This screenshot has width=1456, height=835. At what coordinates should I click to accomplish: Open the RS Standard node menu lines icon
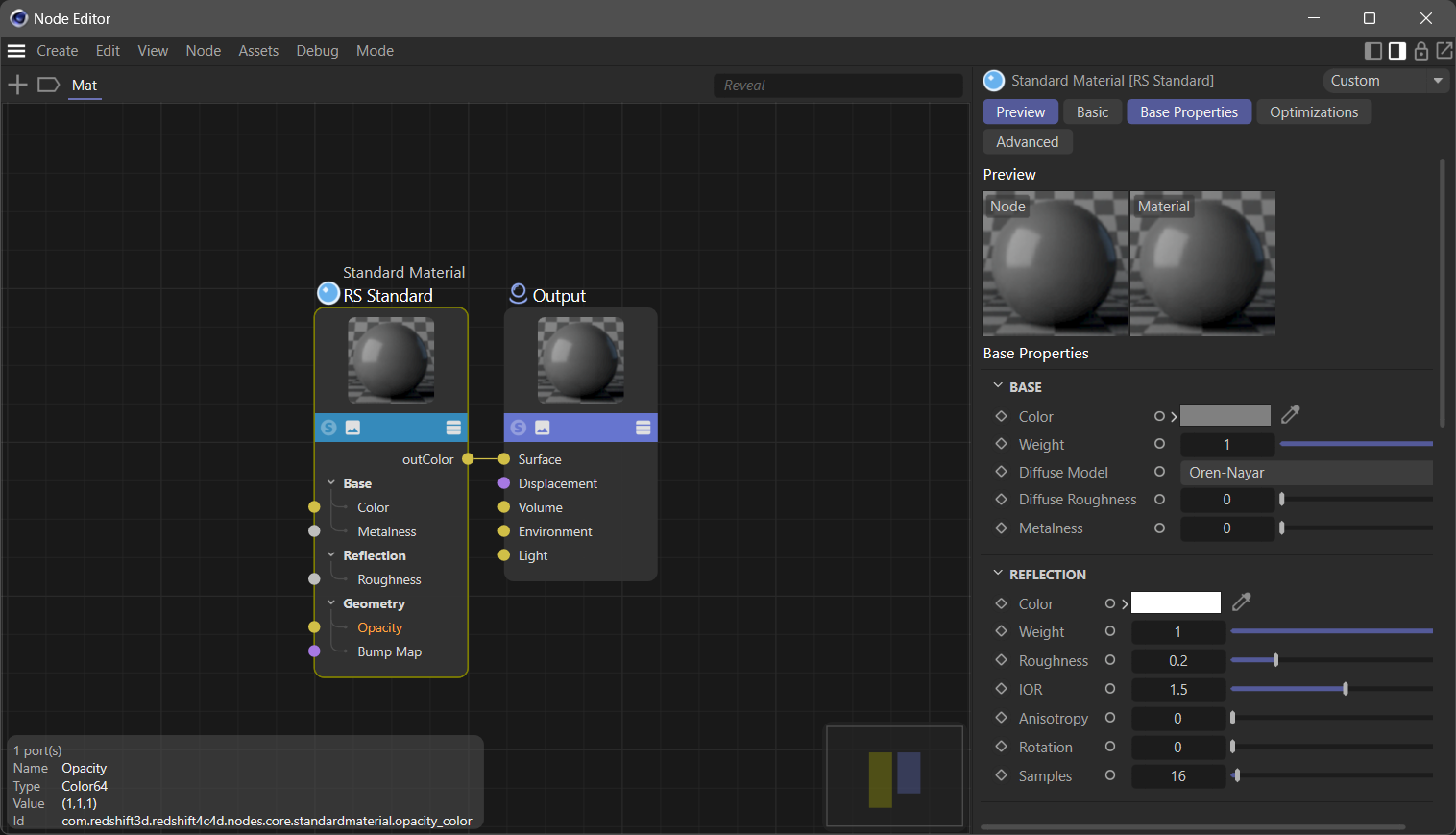pyautogui.click(x=453, y=428)
